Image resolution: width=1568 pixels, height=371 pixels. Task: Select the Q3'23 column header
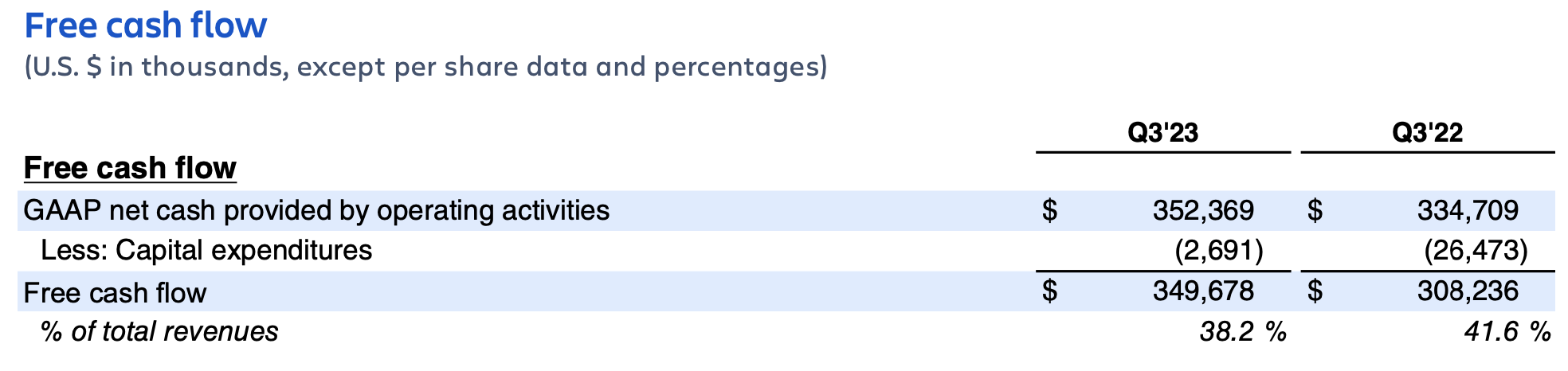click(1162, 132)
